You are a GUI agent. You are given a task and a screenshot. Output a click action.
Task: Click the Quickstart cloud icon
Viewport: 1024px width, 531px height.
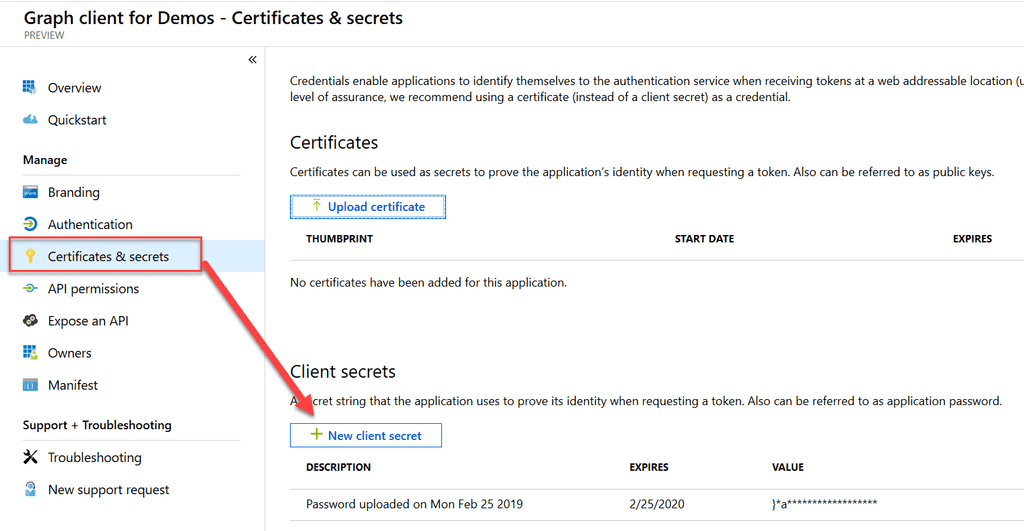(x=30, y=120)
